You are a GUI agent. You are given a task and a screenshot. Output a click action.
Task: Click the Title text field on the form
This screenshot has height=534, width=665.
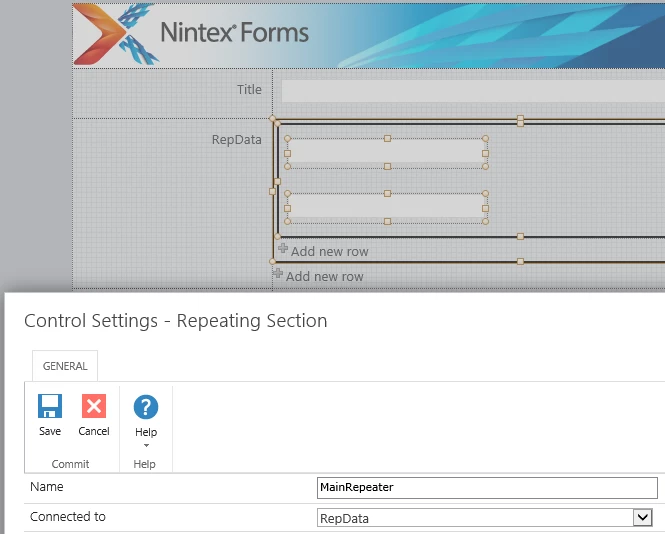473,90
